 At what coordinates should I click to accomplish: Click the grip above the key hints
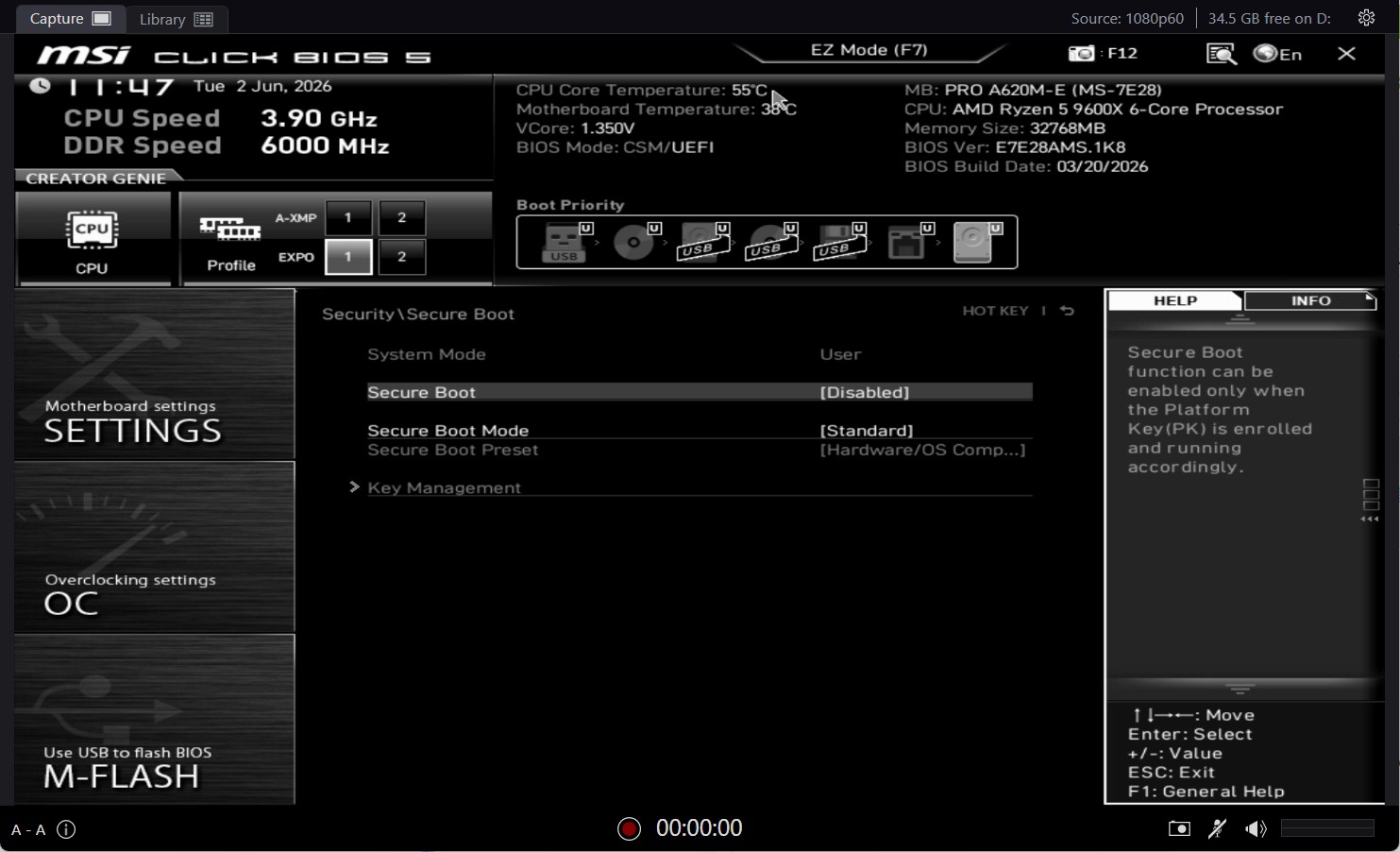click(1240, 688)
